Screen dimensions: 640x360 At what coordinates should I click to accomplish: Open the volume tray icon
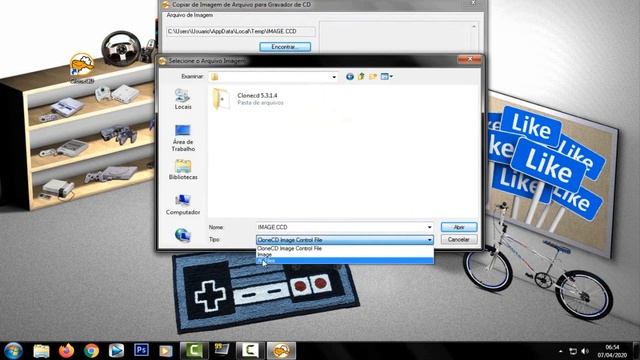585,351
